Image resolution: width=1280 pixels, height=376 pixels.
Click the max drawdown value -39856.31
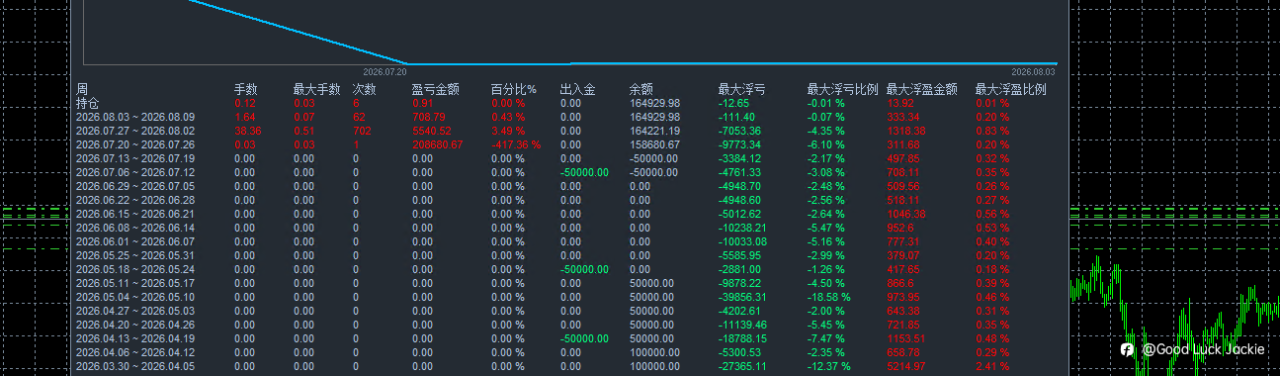742,298
